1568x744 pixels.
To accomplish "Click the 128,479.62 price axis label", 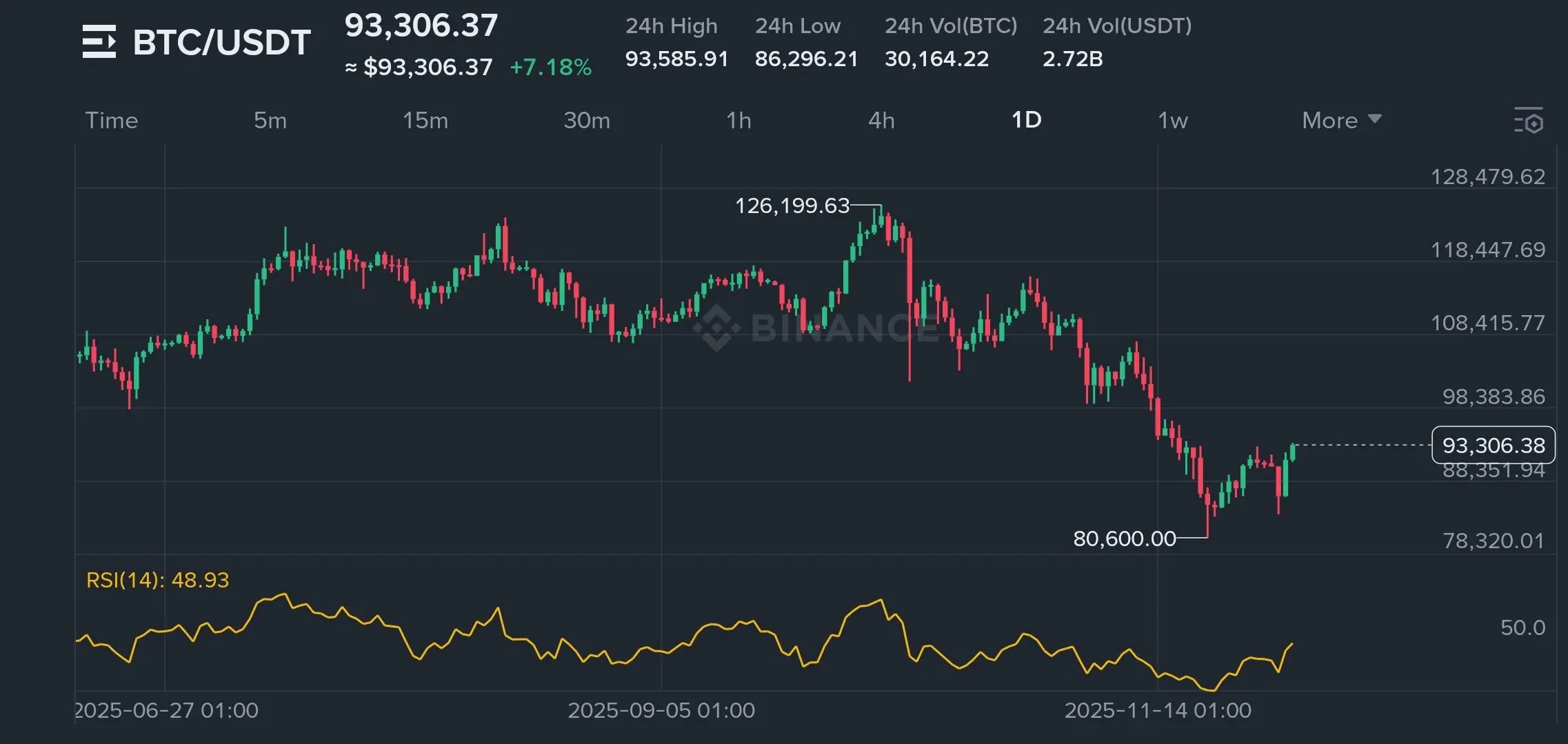I will click(x=1488, y=177).
